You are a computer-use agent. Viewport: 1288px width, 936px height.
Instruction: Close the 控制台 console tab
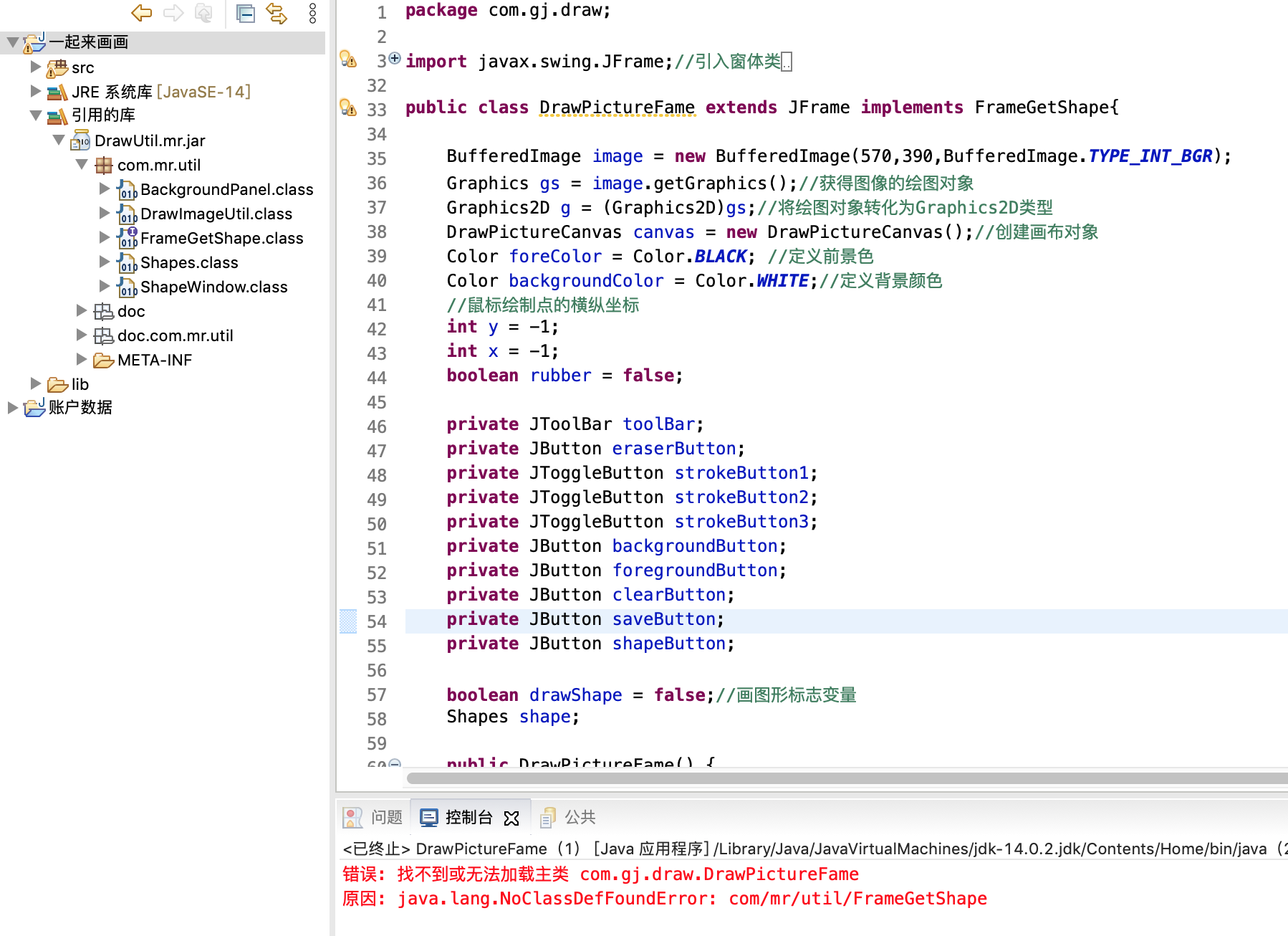coord(511,818)
